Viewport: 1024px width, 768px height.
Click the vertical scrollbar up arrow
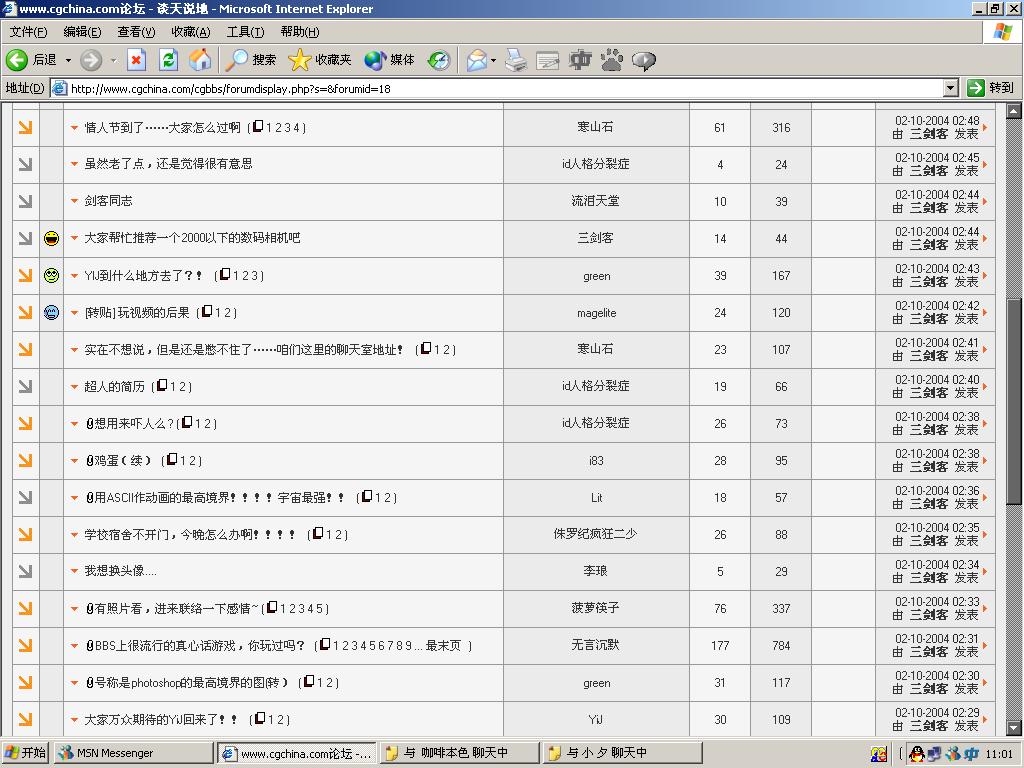point(1014,111)
